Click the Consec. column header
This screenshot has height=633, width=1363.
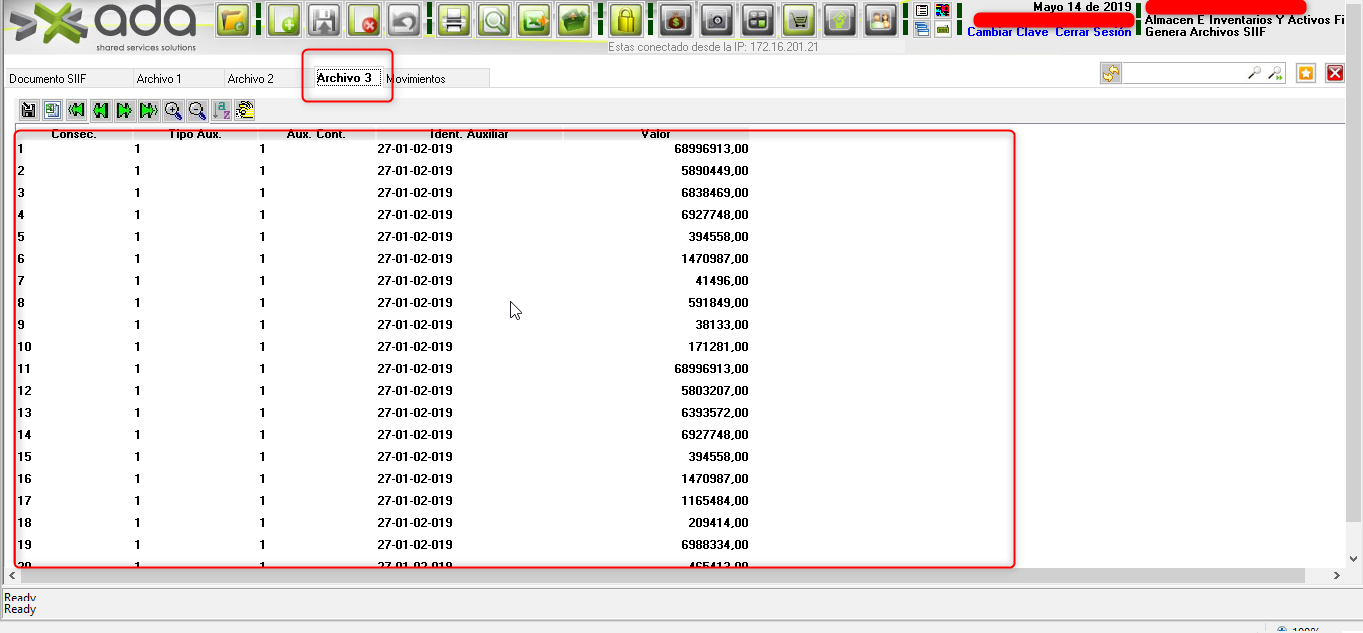pos(74,133)
